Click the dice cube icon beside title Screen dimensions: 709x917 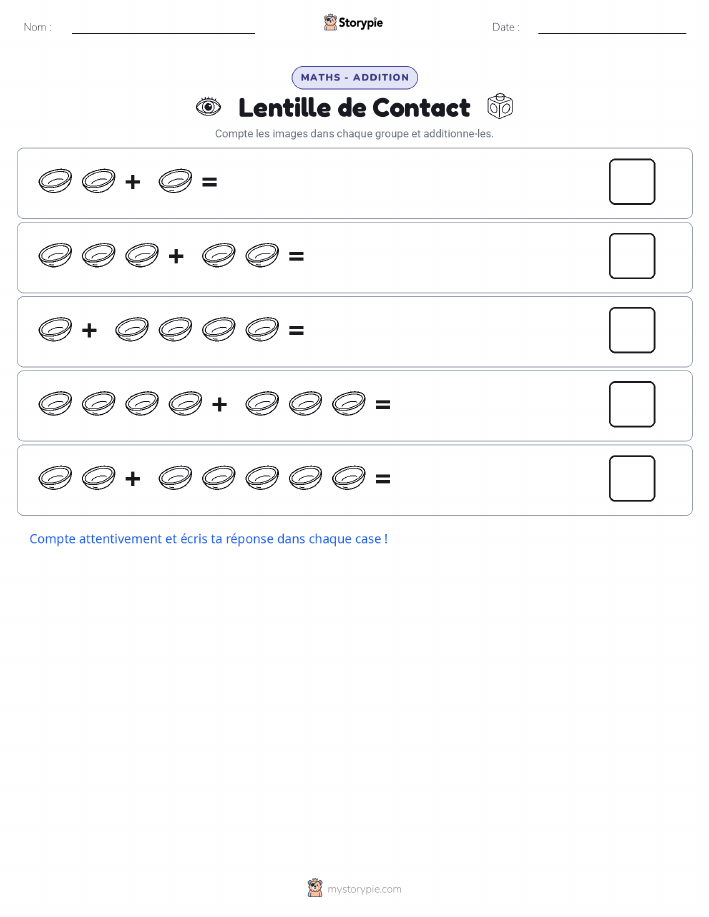(500, 106)
